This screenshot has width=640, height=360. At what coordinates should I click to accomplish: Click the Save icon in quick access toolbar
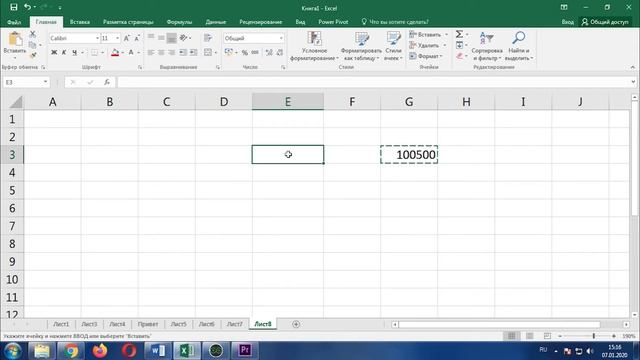pyautogui.click(x=13, y=7)
